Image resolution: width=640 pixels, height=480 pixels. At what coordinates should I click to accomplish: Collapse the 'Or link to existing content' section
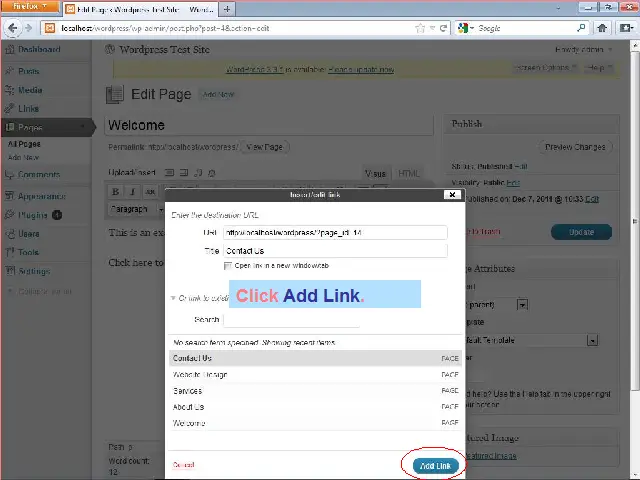(x=173, y=298)
